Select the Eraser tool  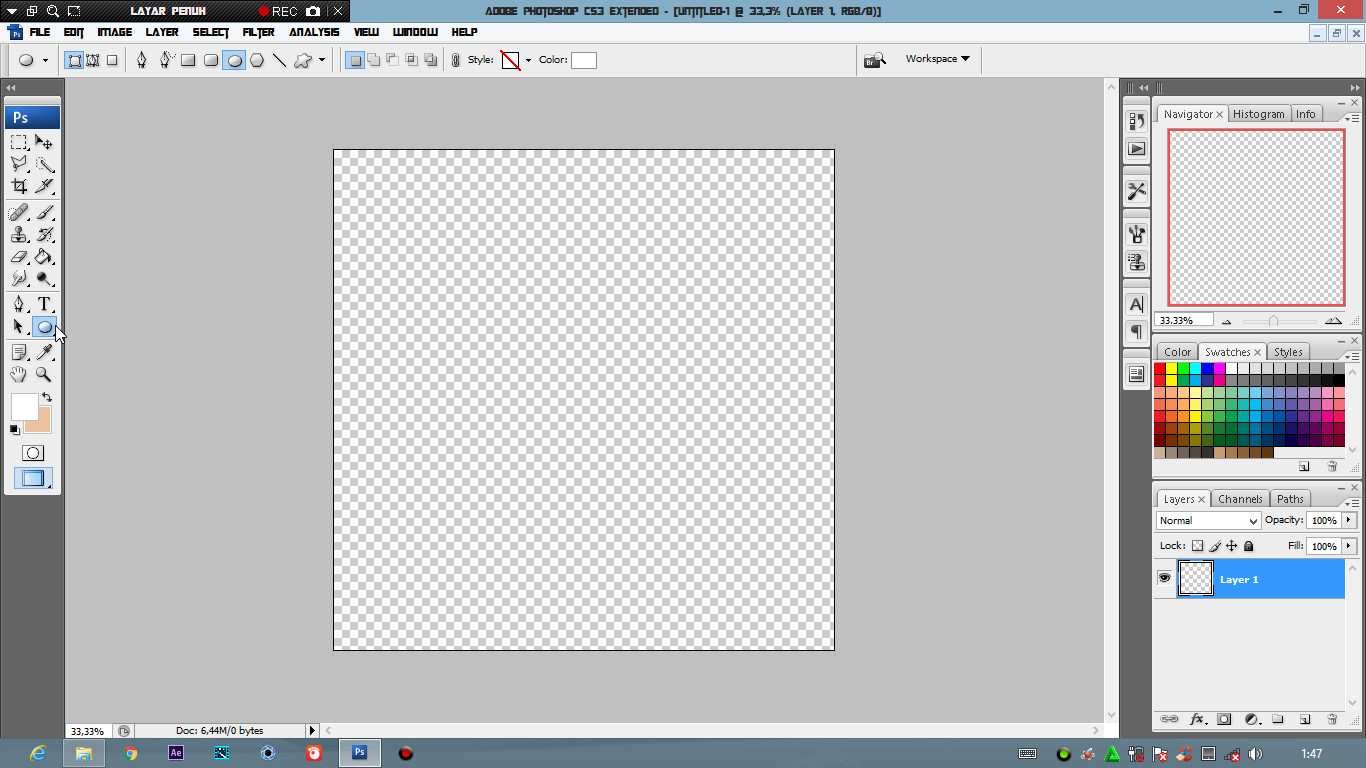click(x=19, y=257)
